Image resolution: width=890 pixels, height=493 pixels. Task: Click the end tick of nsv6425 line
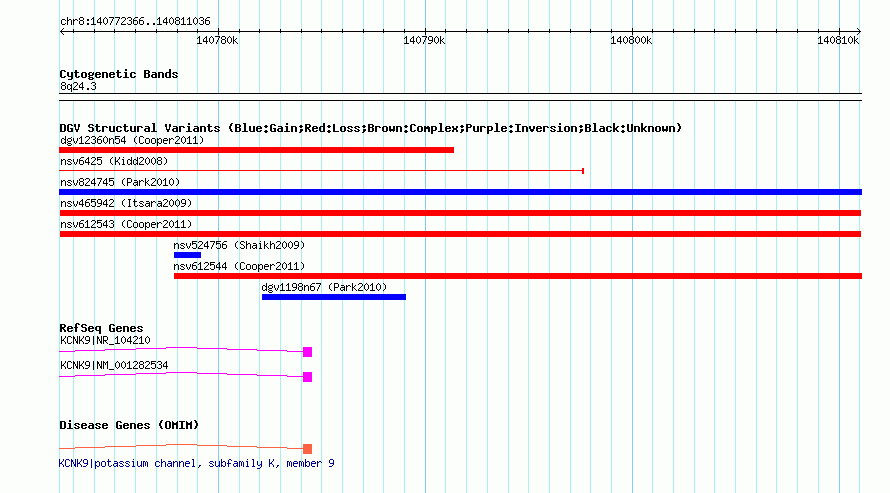pos(583,171)
